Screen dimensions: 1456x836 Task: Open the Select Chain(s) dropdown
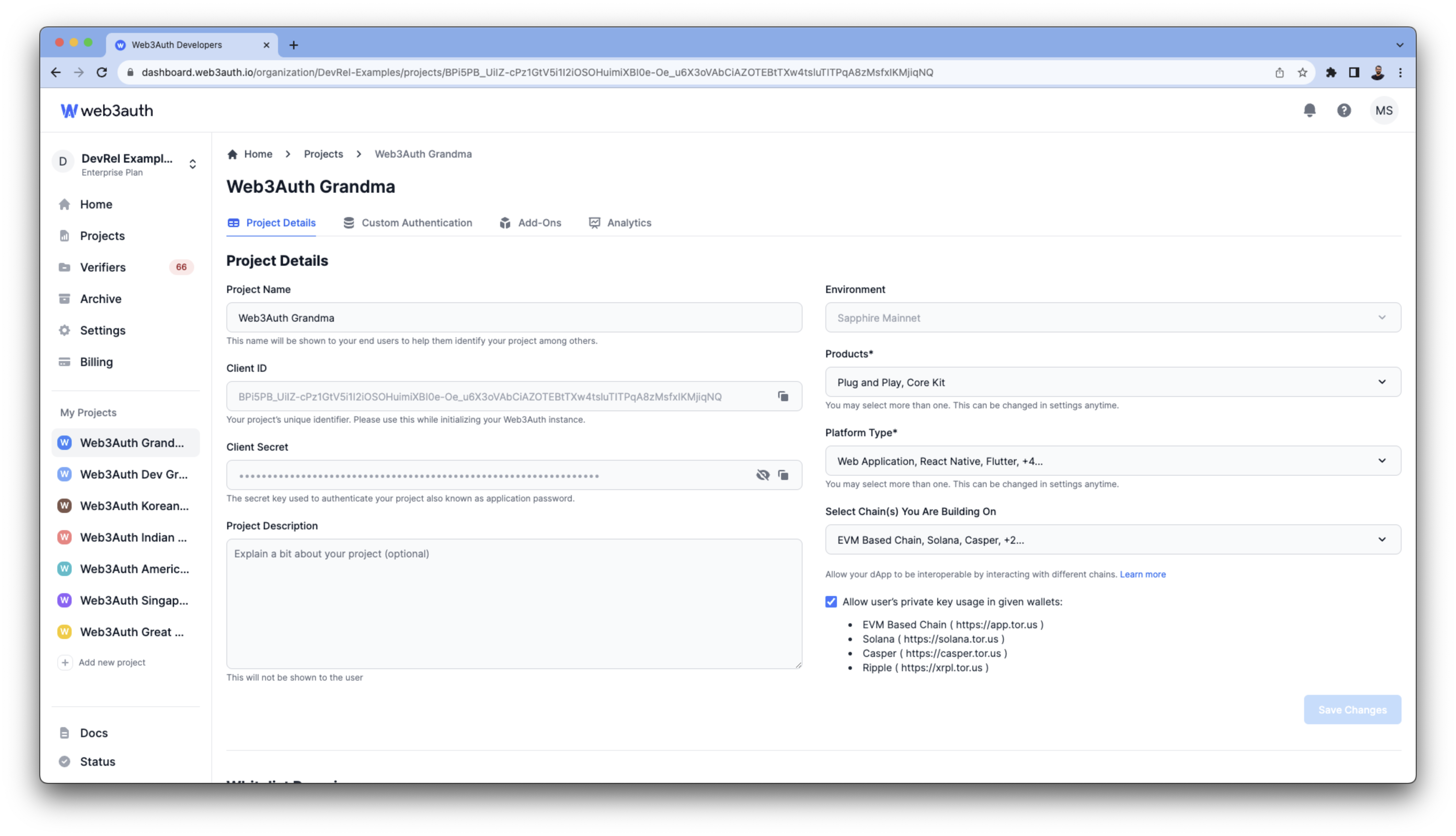(x=1113, y=539)
